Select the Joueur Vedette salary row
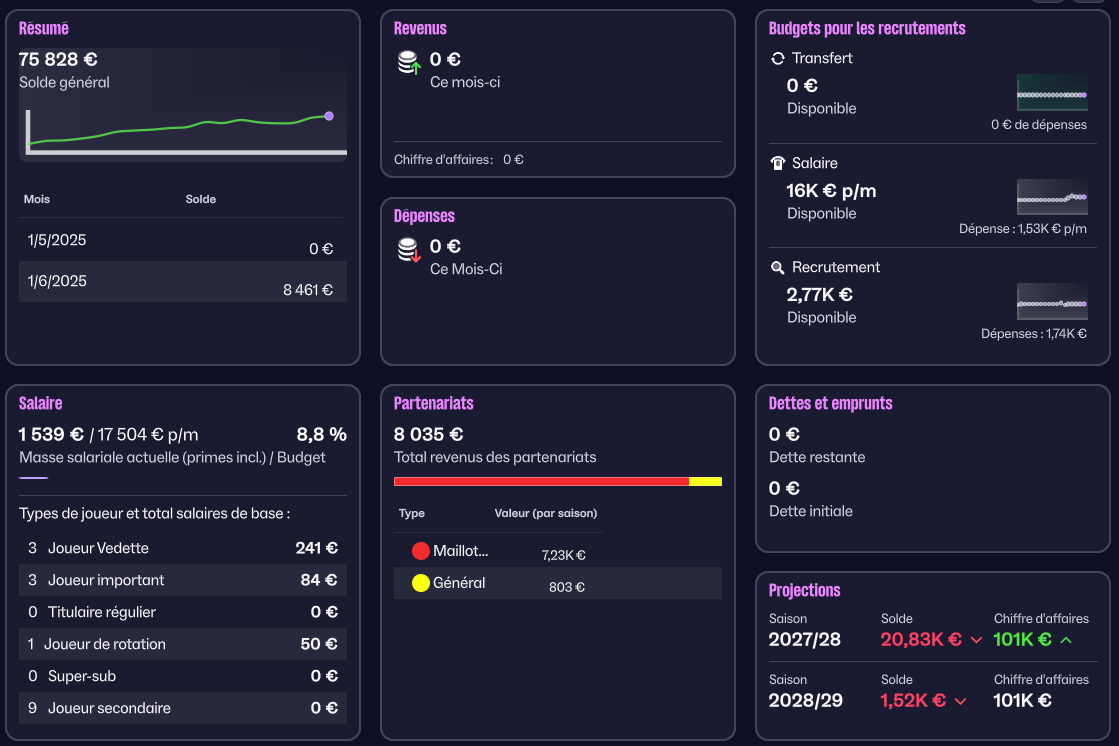The width and height of the screenshot is (1119, 746). pyautogui.click(x=183, y=548)
